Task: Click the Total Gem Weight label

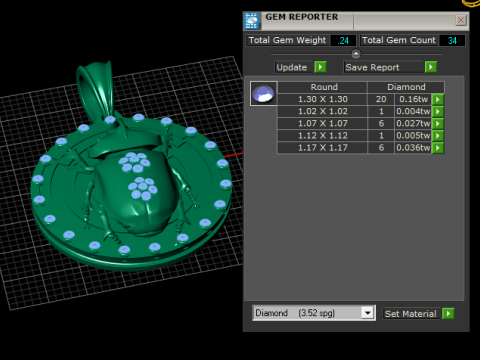Action: [x=287, y=40]
